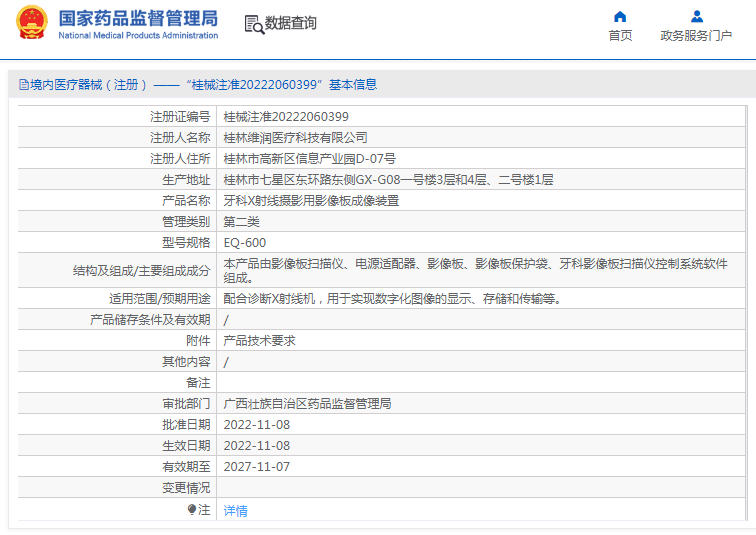Click the 第二类 category value

coord(242,222)
